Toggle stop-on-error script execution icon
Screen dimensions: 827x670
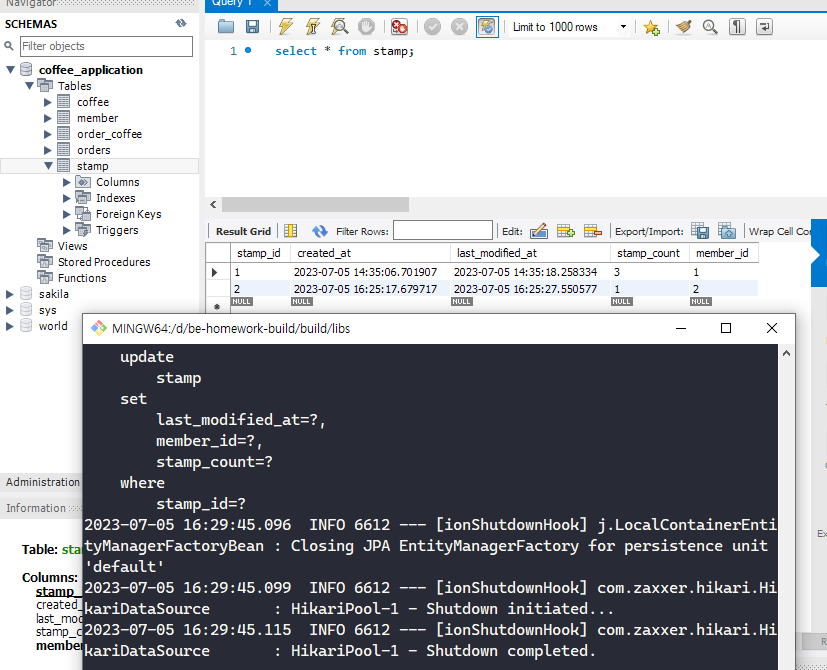click(x=399, y=26)
